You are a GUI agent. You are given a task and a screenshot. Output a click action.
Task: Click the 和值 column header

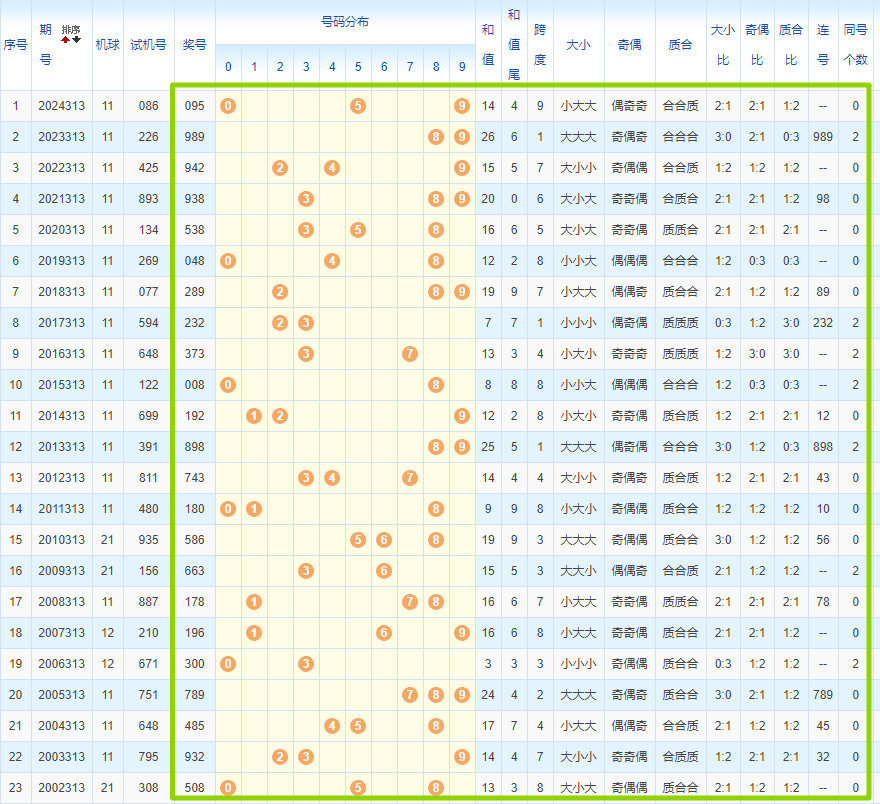coord(488,45)
